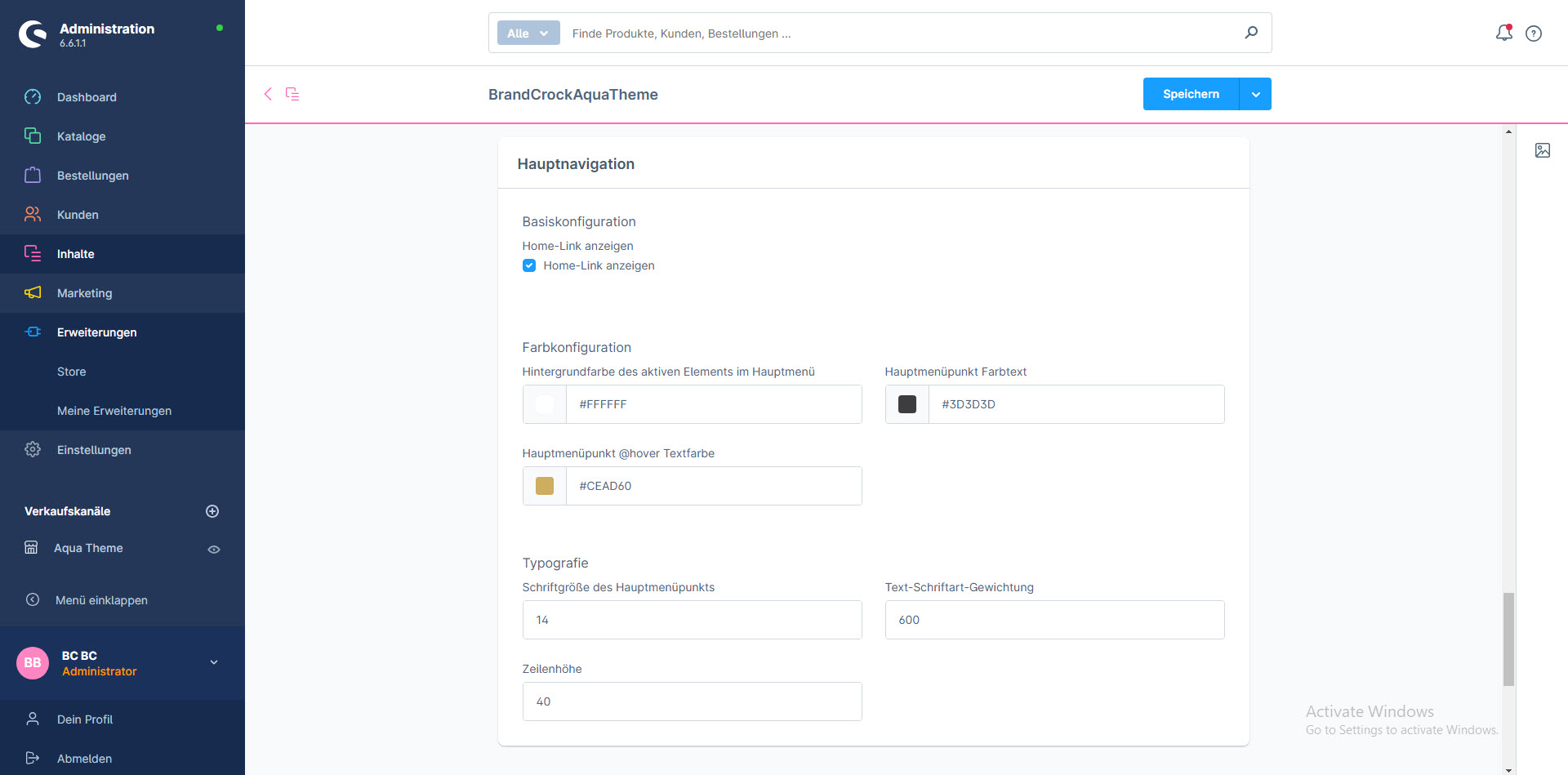Click the theme list icon beside the back arrow
This screenshot has width=1568, height=775.
click(292, 94)
